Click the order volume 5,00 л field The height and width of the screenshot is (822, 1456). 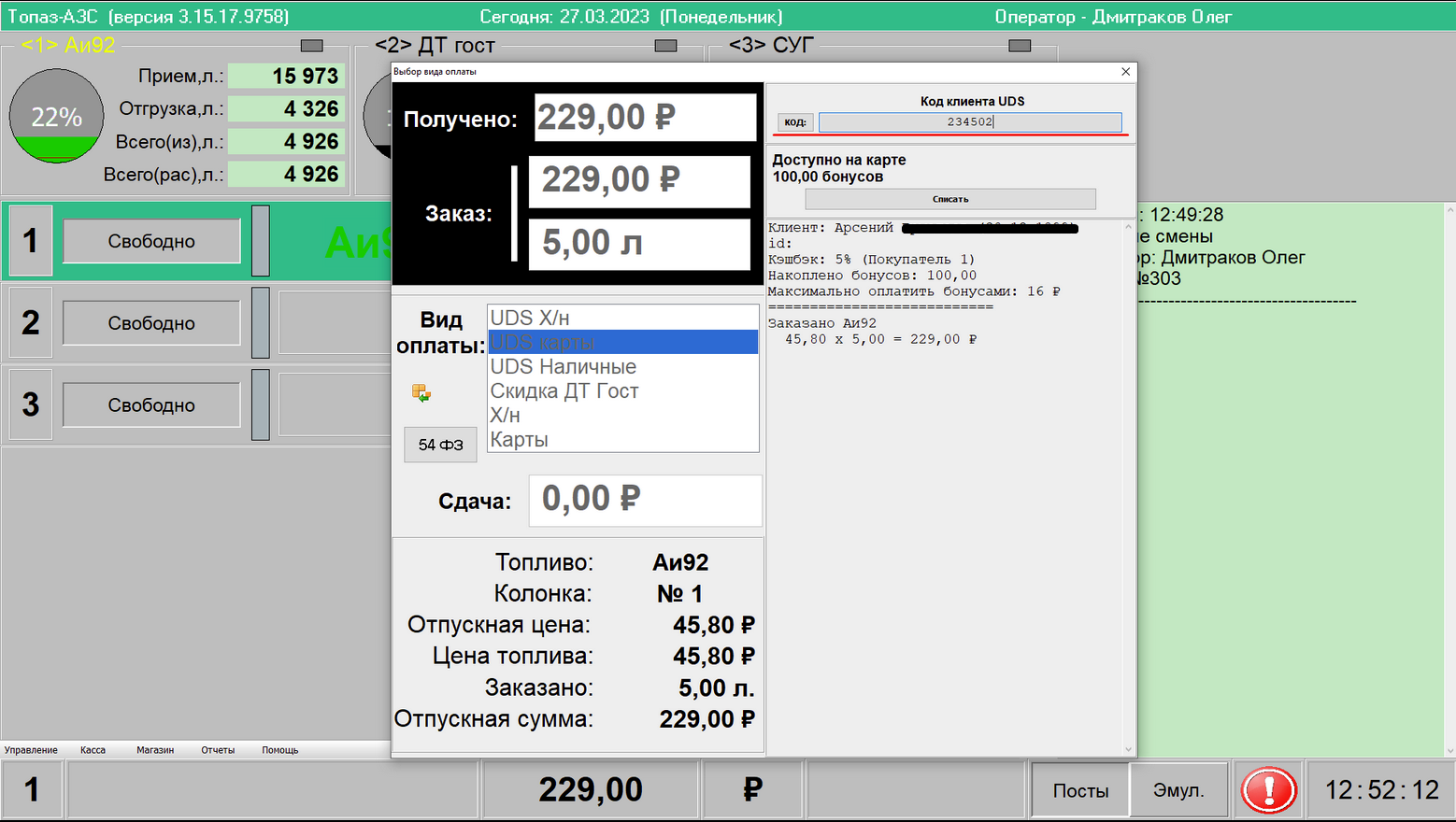point(639,244)
